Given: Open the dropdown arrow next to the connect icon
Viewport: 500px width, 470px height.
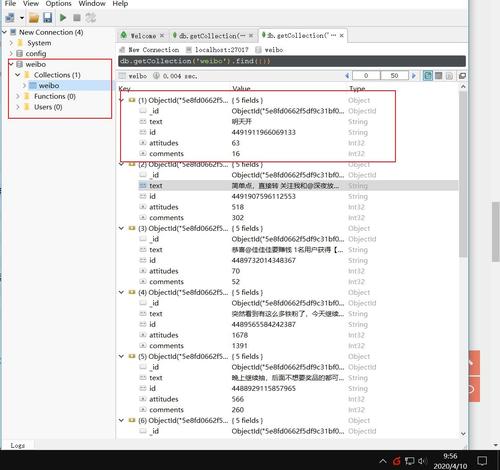Looking at the screenshot, I should [22, 18].
